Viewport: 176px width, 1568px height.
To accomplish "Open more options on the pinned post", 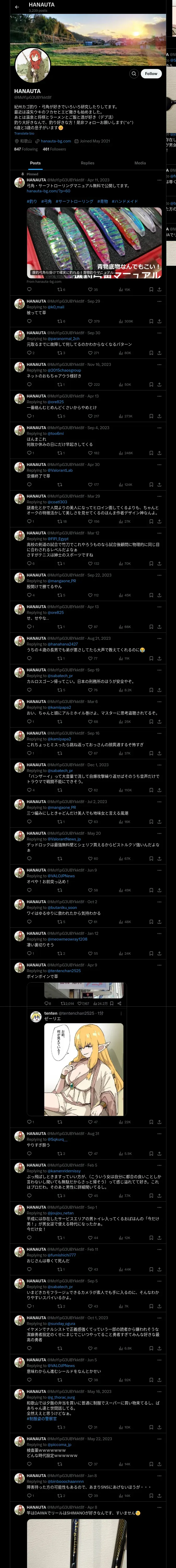I will (x=160, y=180).
